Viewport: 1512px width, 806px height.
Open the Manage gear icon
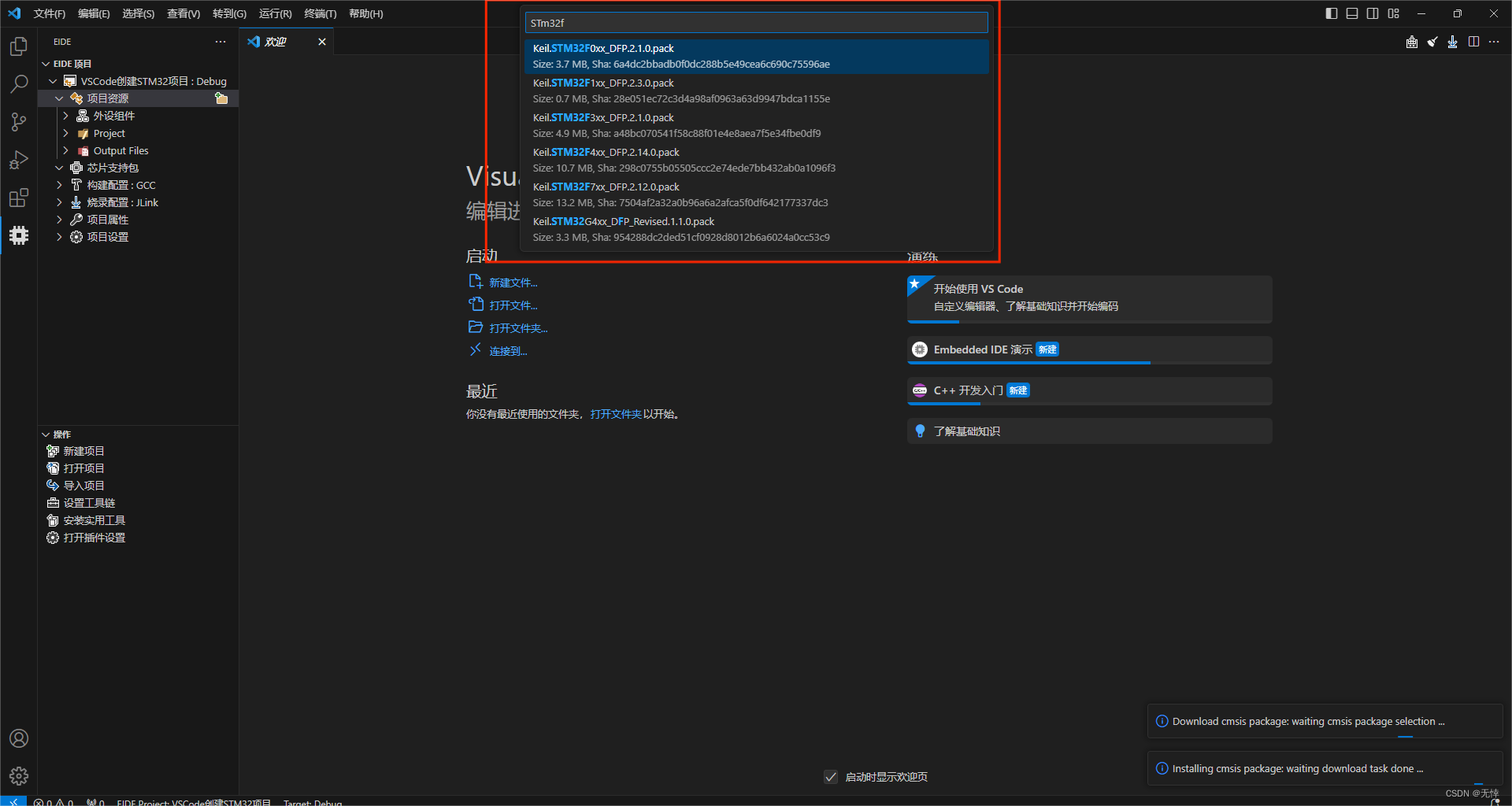pos(19,776)
